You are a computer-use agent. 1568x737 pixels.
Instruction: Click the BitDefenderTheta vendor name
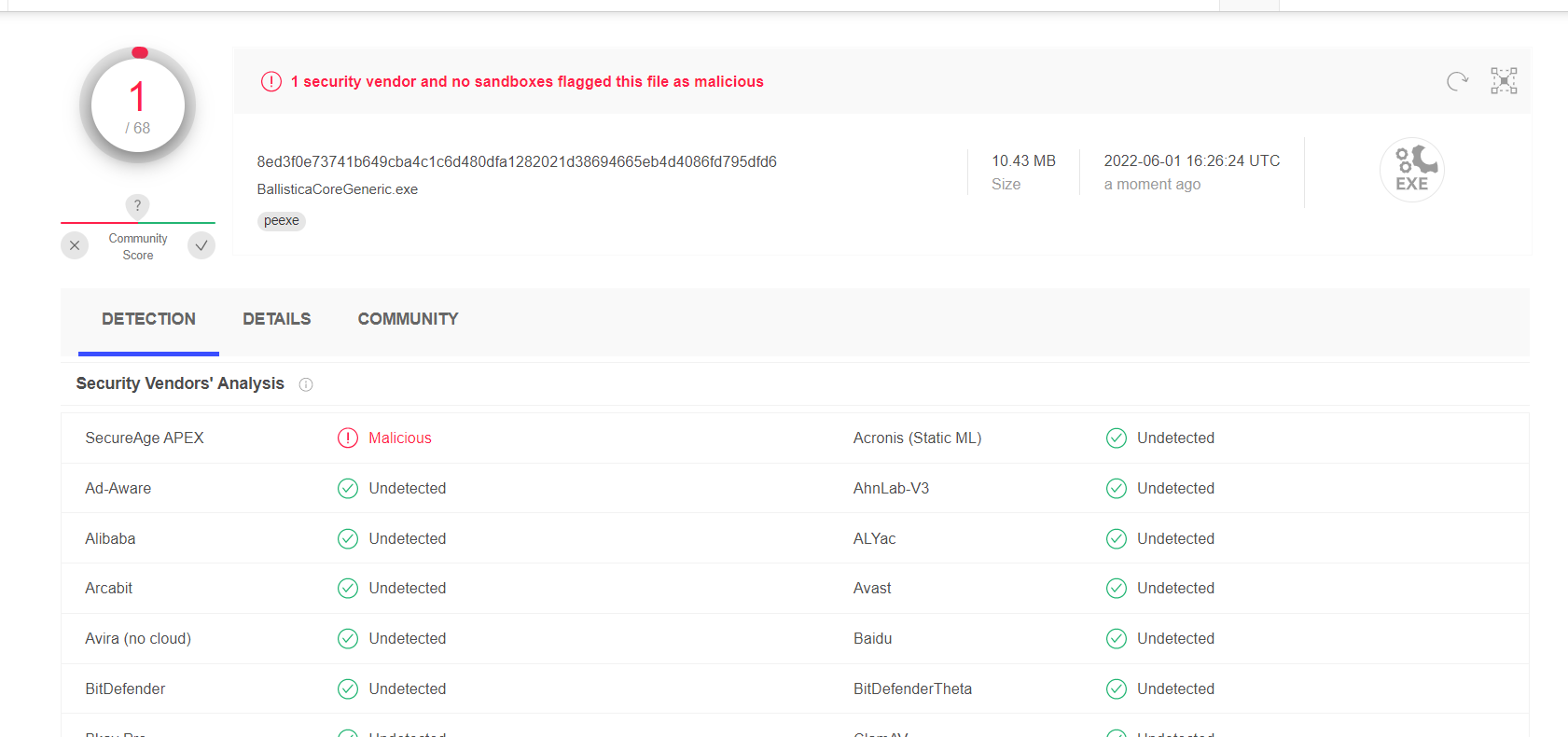tap(912, 688)
